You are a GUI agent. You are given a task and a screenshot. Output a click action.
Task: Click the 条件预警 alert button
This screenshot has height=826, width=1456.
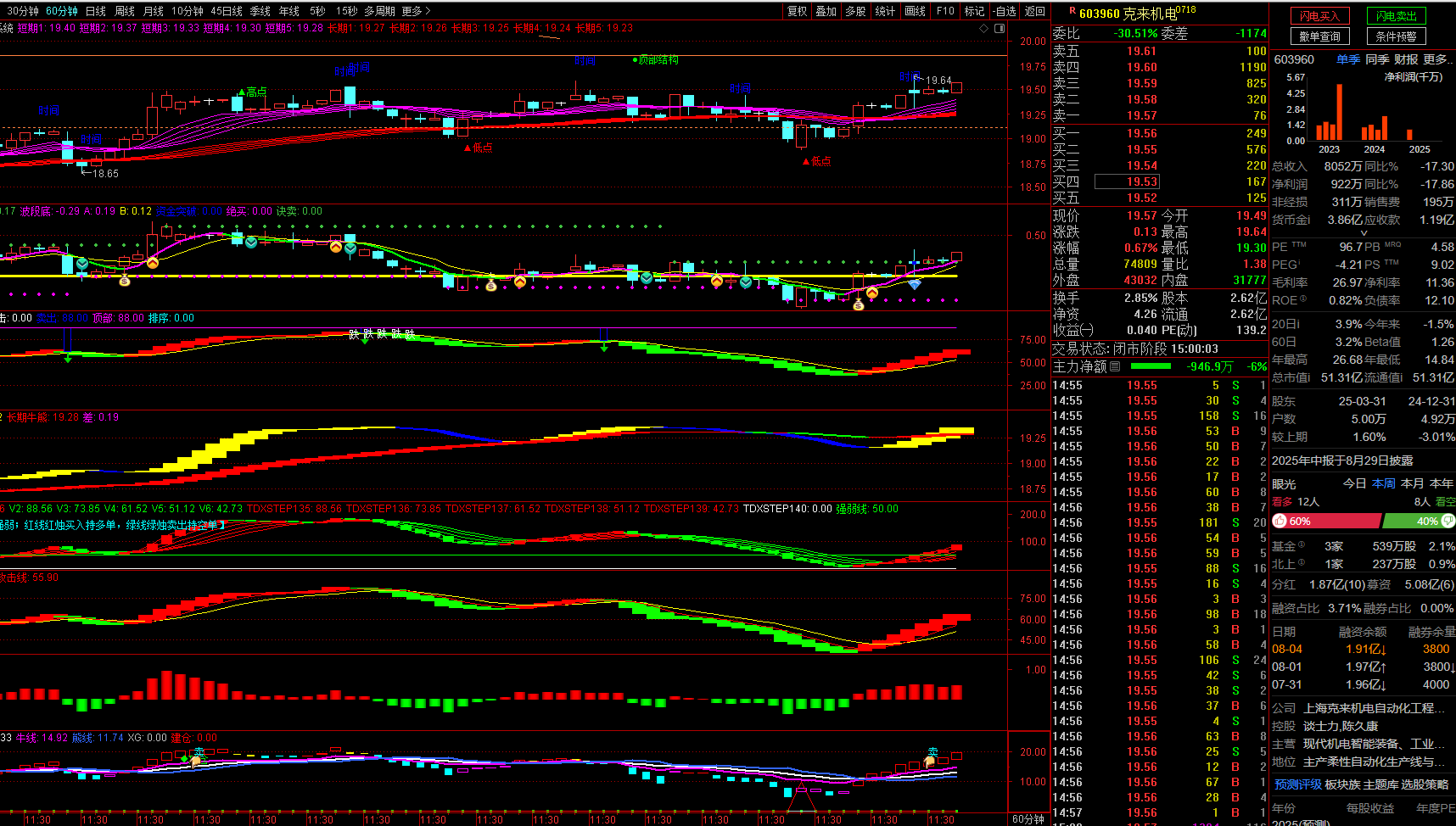click(x=1397, y=36)
